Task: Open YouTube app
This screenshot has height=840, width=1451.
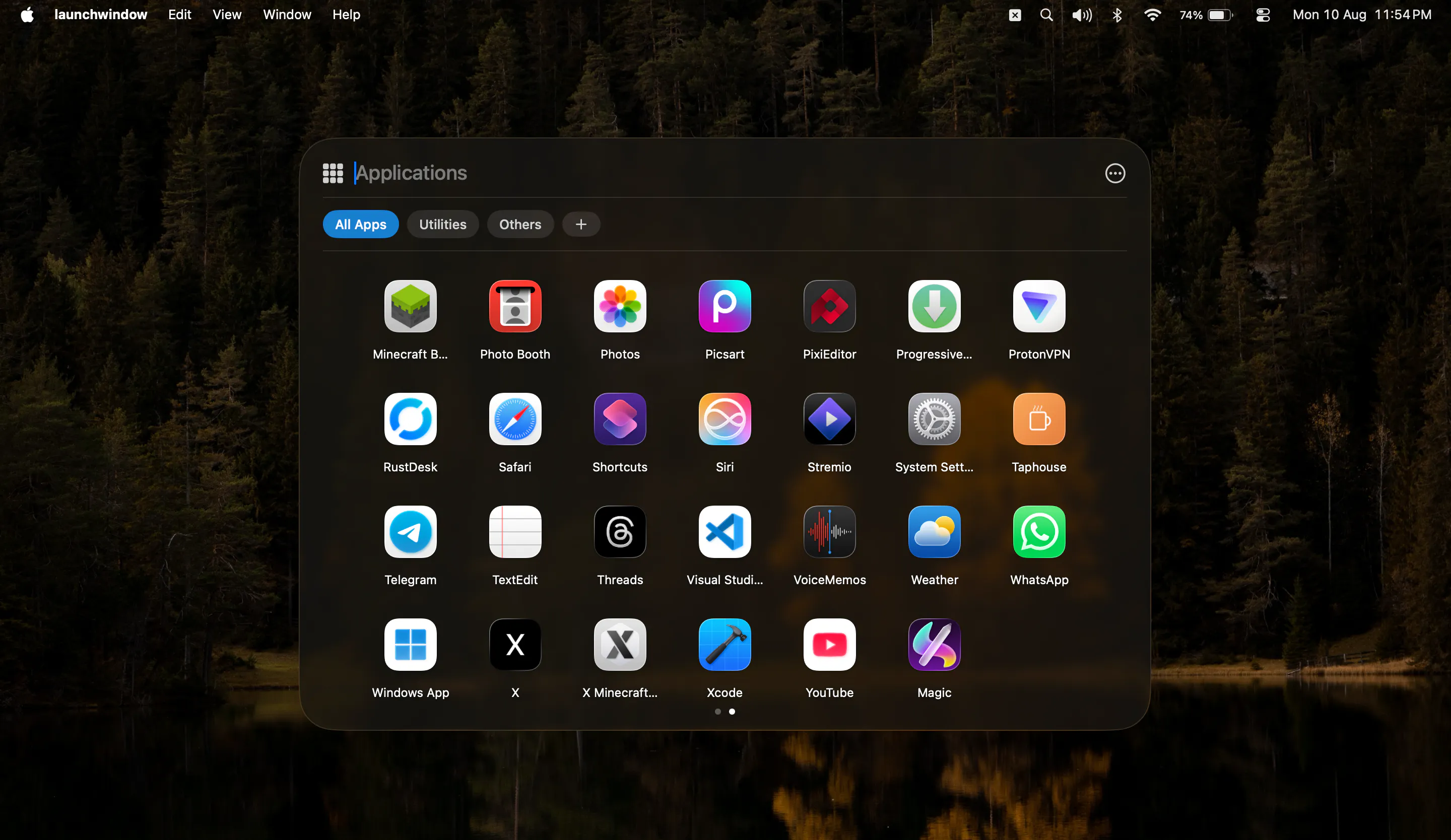Action: (x=829, y=645)
